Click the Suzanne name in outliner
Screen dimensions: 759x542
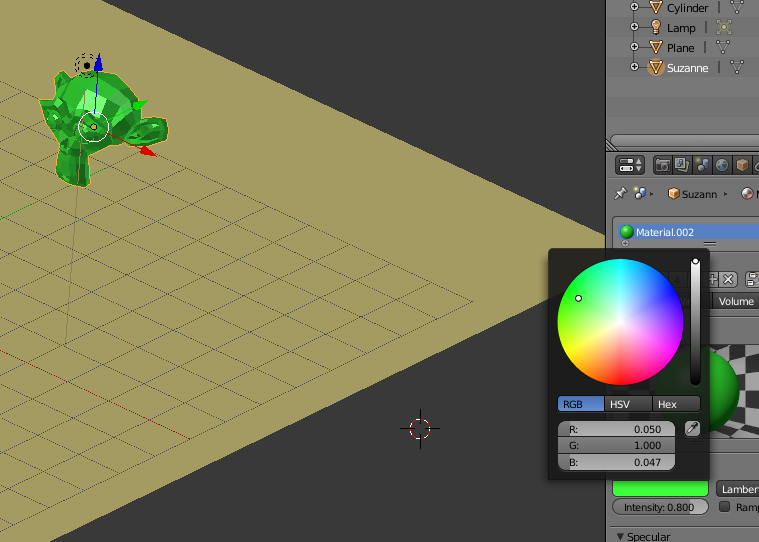[687, 68]
